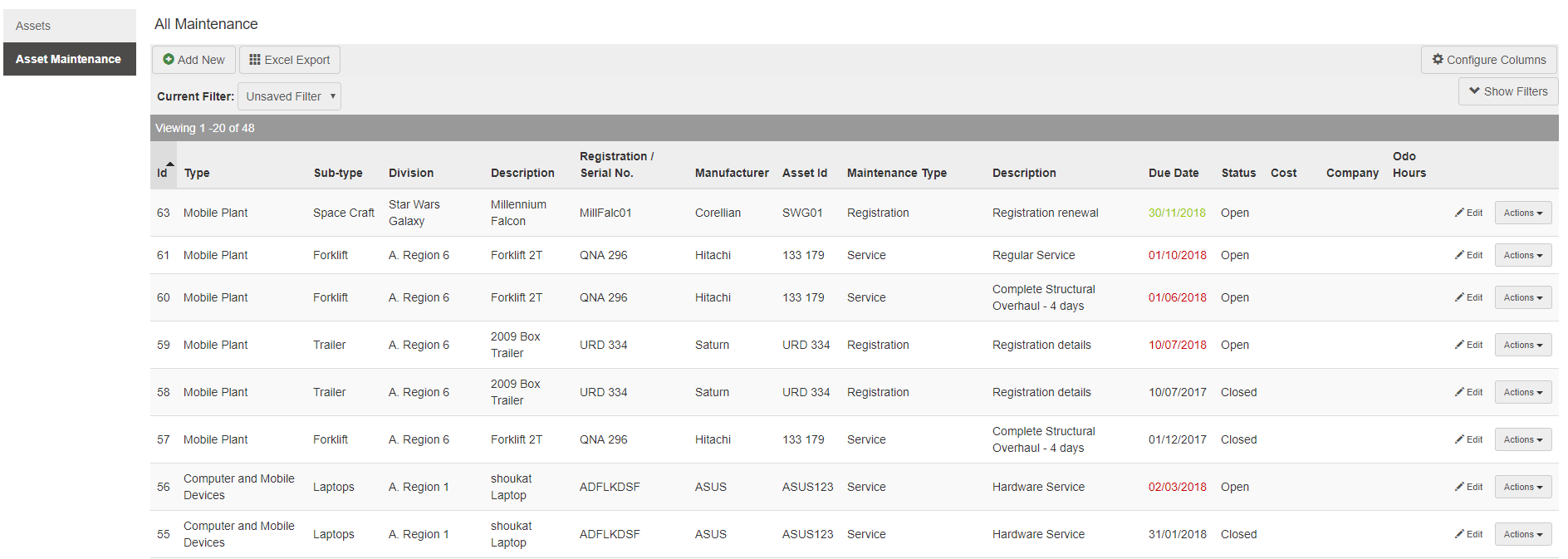The width and height of the screenshot is (1568, 559).
Task: Select the Asset Maintenance sidebar item
Action: coord(69,59)
